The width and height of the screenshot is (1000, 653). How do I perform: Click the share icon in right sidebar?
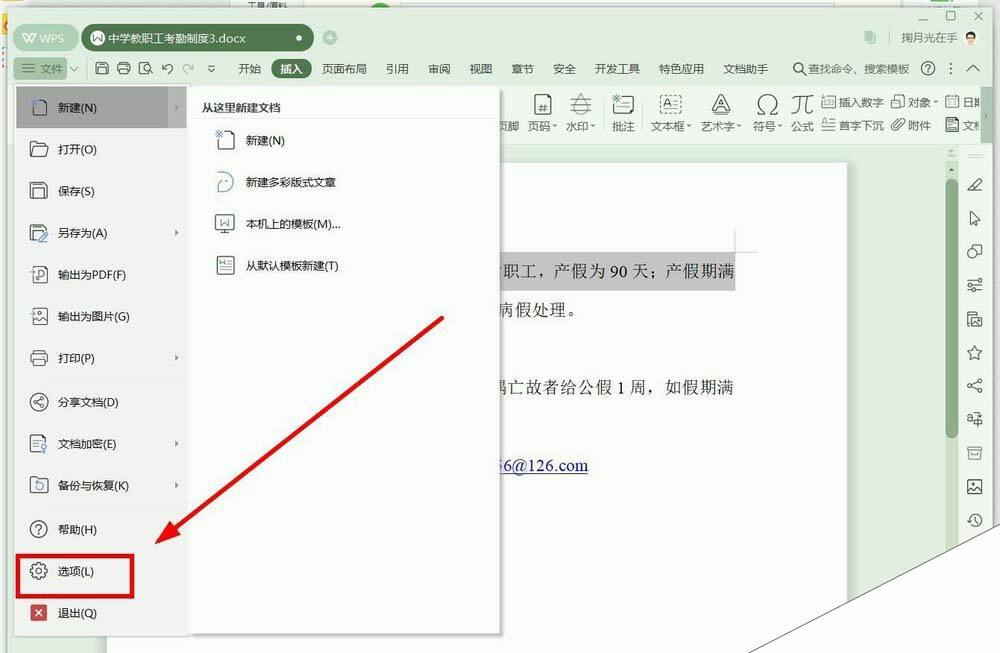tap(974, 385)
